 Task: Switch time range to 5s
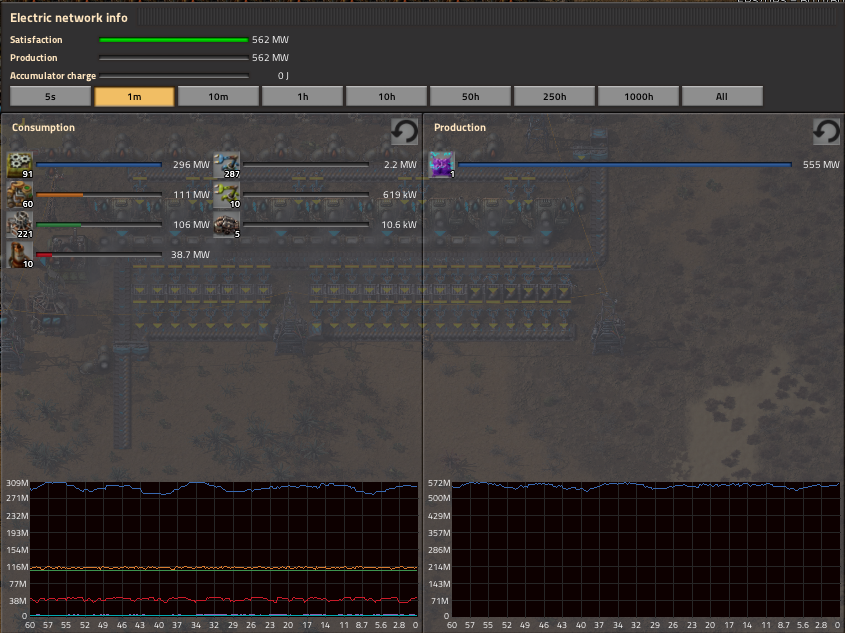(x=50, y=97)
